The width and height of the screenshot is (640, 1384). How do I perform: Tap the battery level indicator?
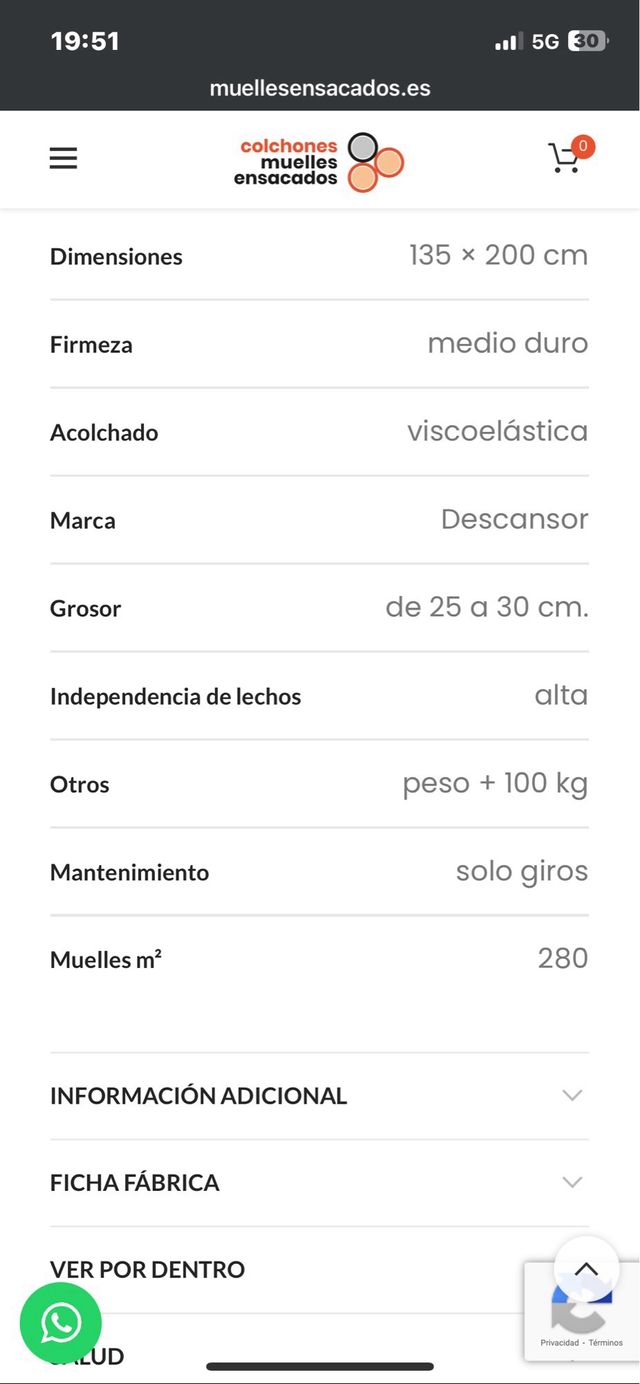coord(587,41)
